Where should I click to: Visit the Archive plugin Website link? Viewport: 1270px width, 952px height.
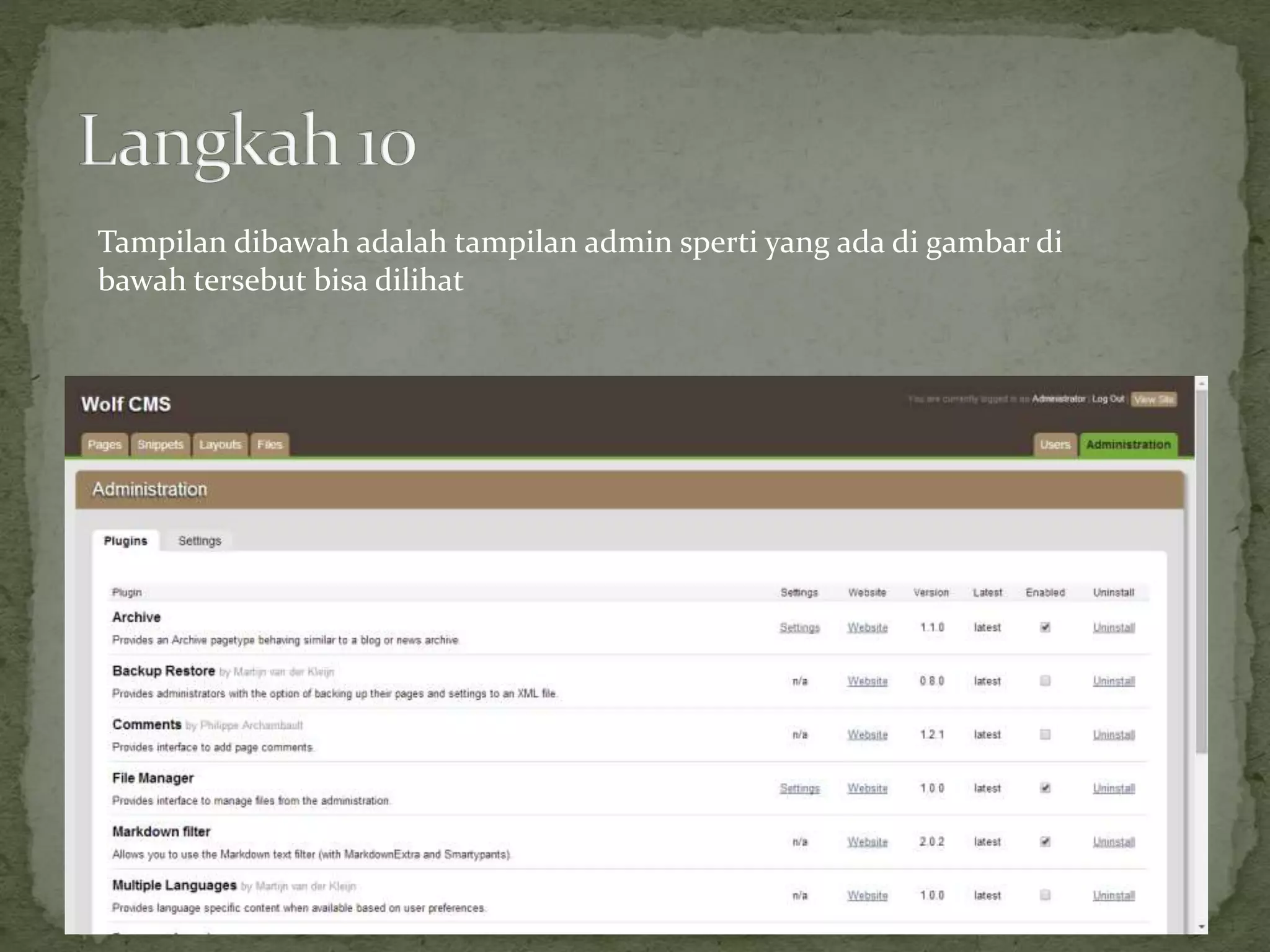click(868, 627)
